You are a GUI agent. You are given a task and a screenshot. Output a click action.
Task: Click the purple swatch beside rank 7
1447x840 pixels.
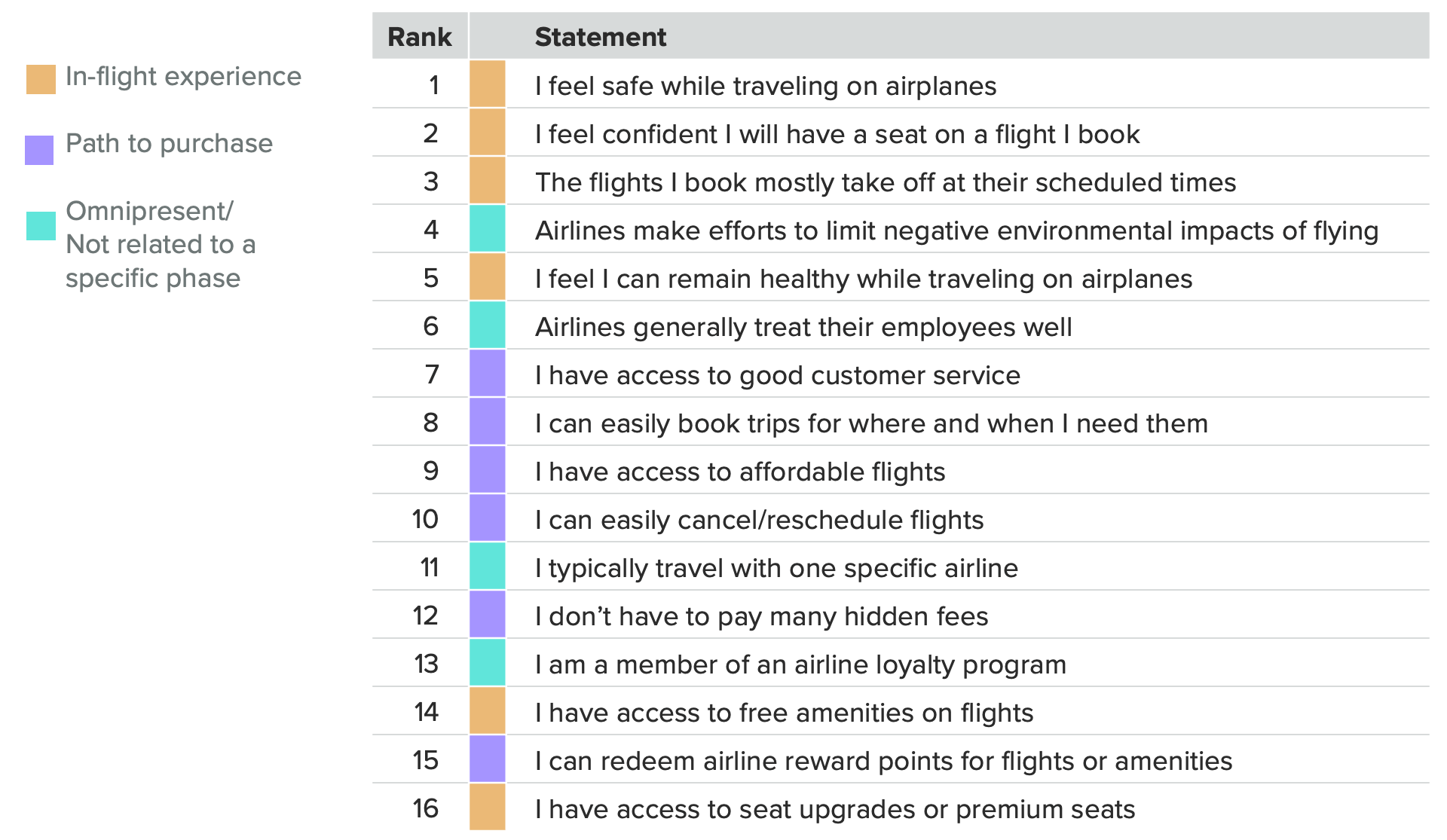click(488, 373)
